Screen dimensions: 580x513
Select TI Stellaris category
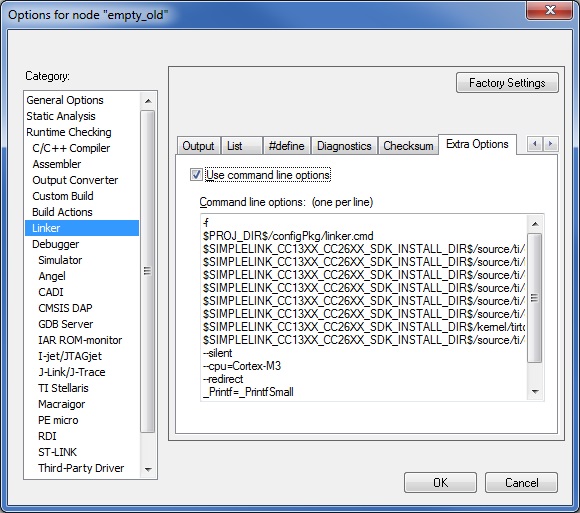tap(63, 388)
